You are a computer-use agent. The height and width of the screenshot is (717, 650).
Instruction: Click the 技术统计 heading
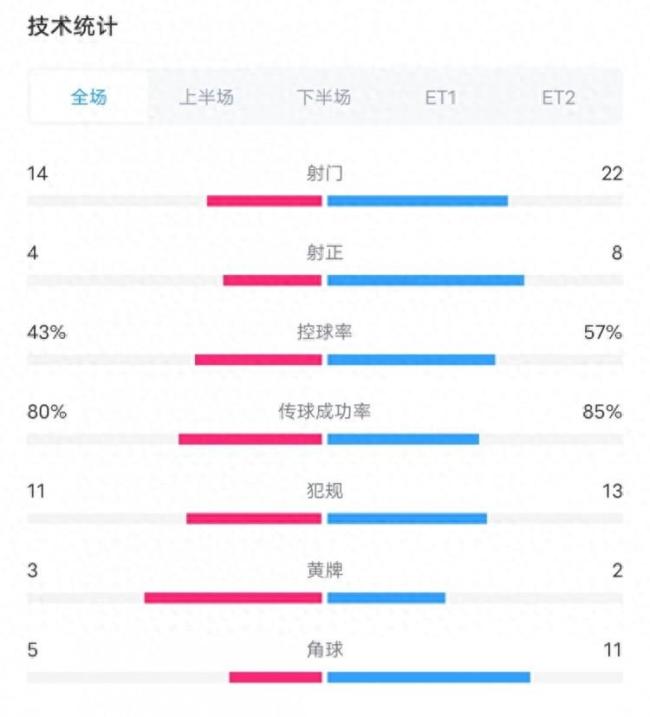tap(72, 27)
